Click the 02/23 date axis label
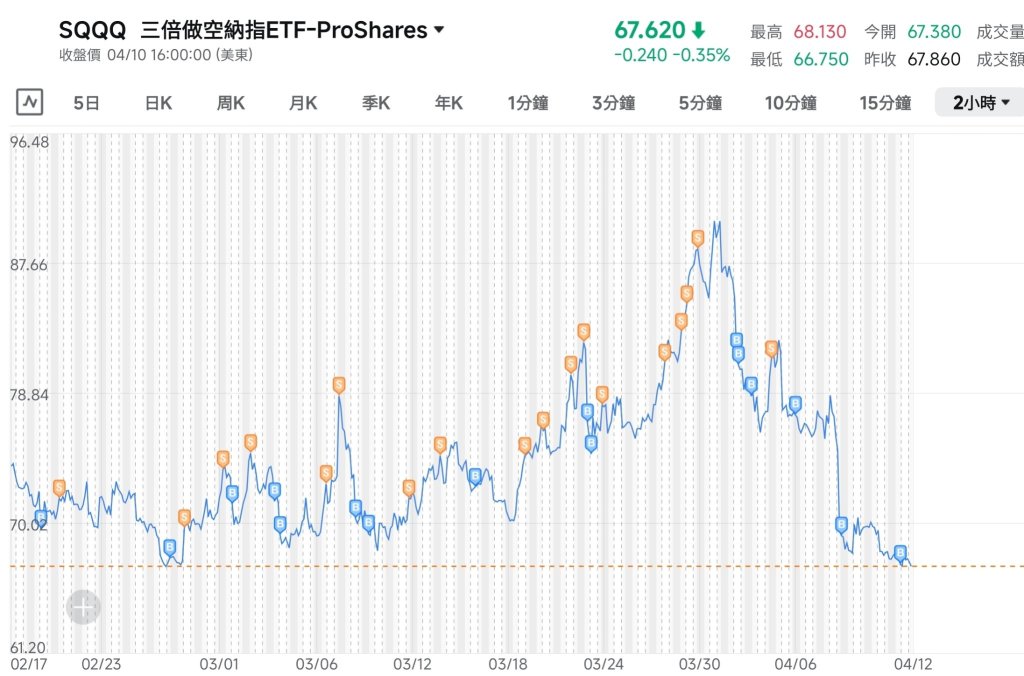Image resolution: width=1024 pixels, height=676 pixels. click(101, 664)
